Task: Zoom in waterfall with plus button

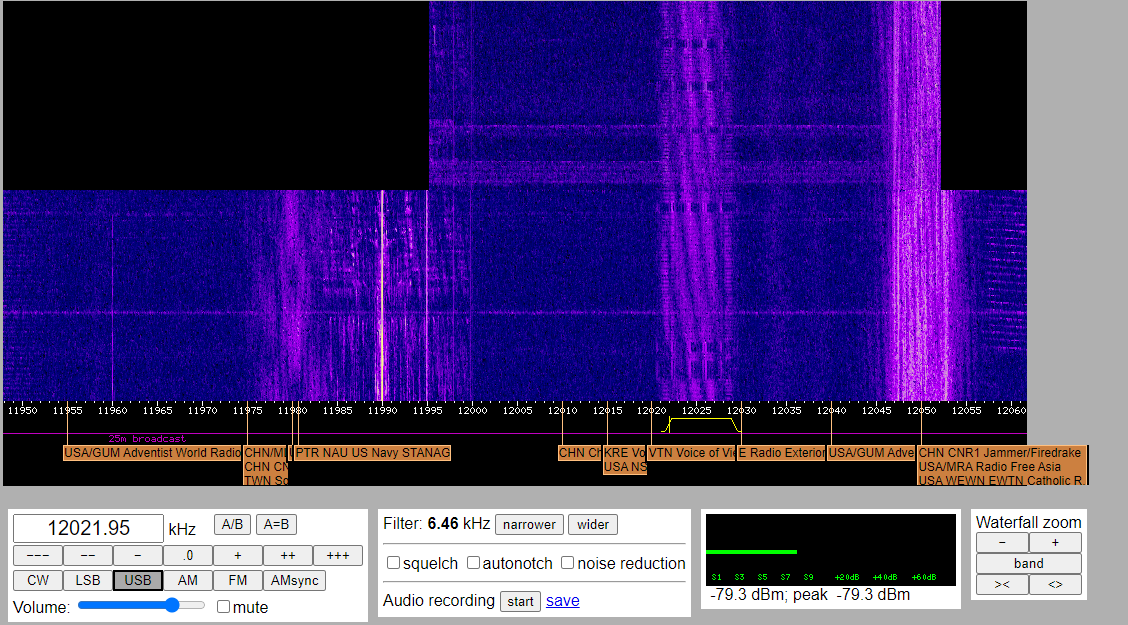Action: [1055, 542]
